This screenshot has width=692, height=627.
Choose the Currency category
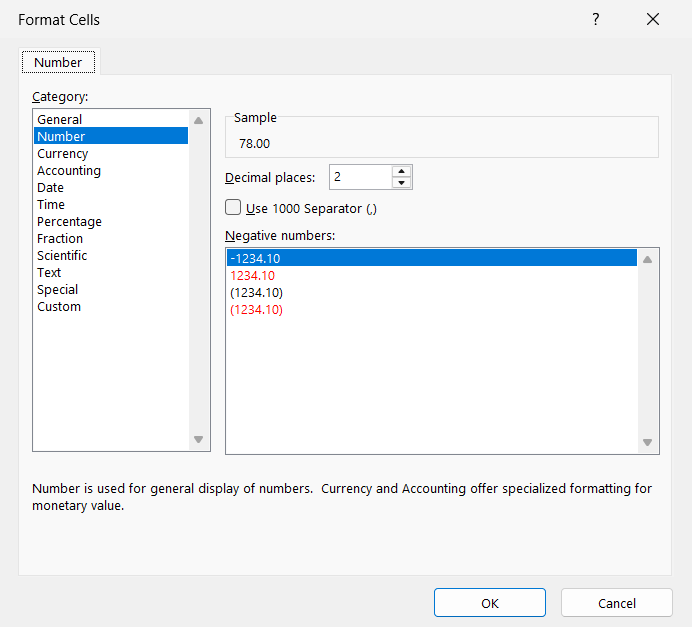[x=111, y=154]
